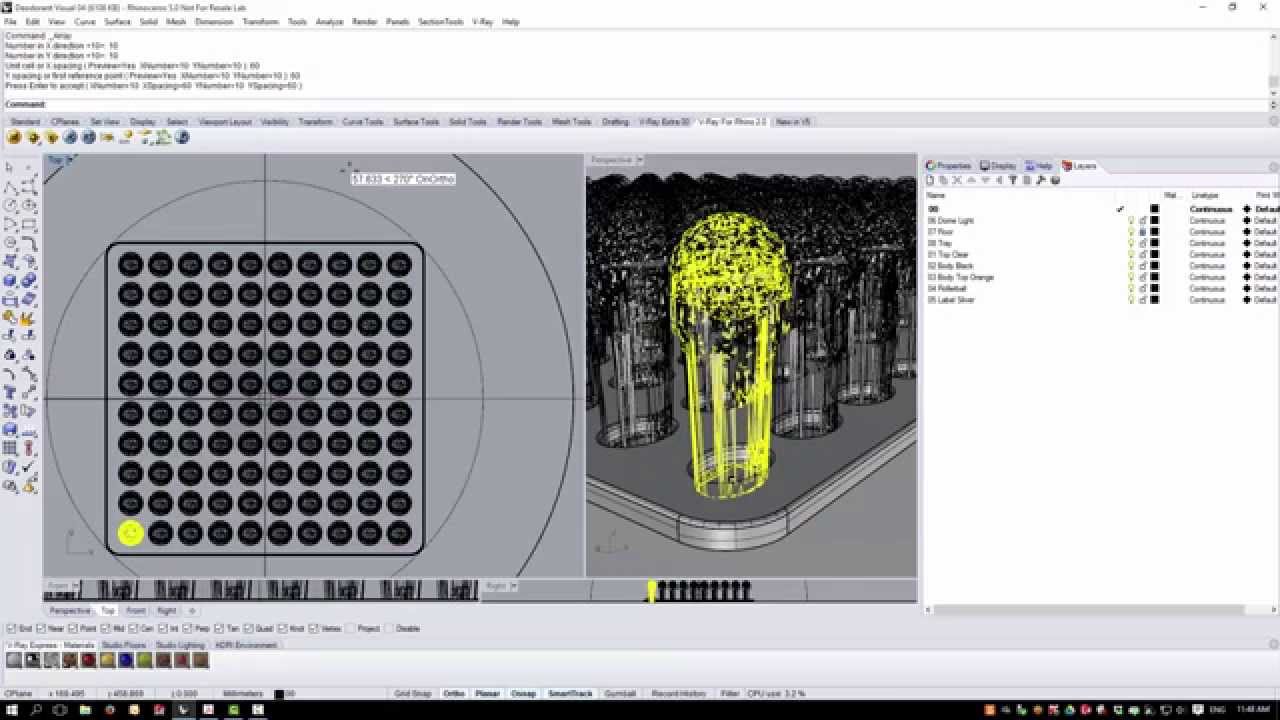Viewport: 1280px width, 720px height.
Task: Toggle visibility bulb of Label Silver layer
Action: [x=1132, y=300]
